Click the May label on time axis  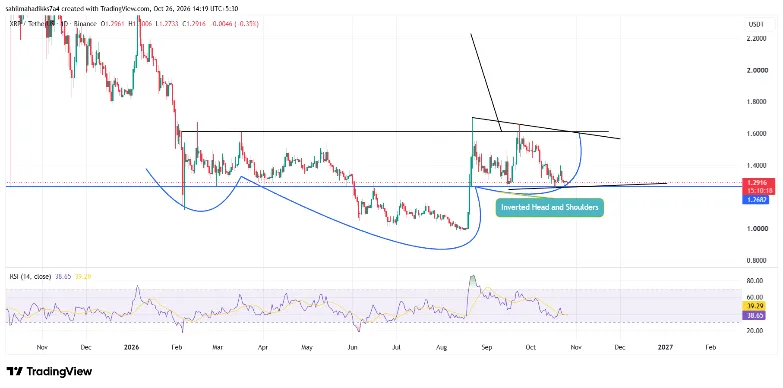[307, 347]
